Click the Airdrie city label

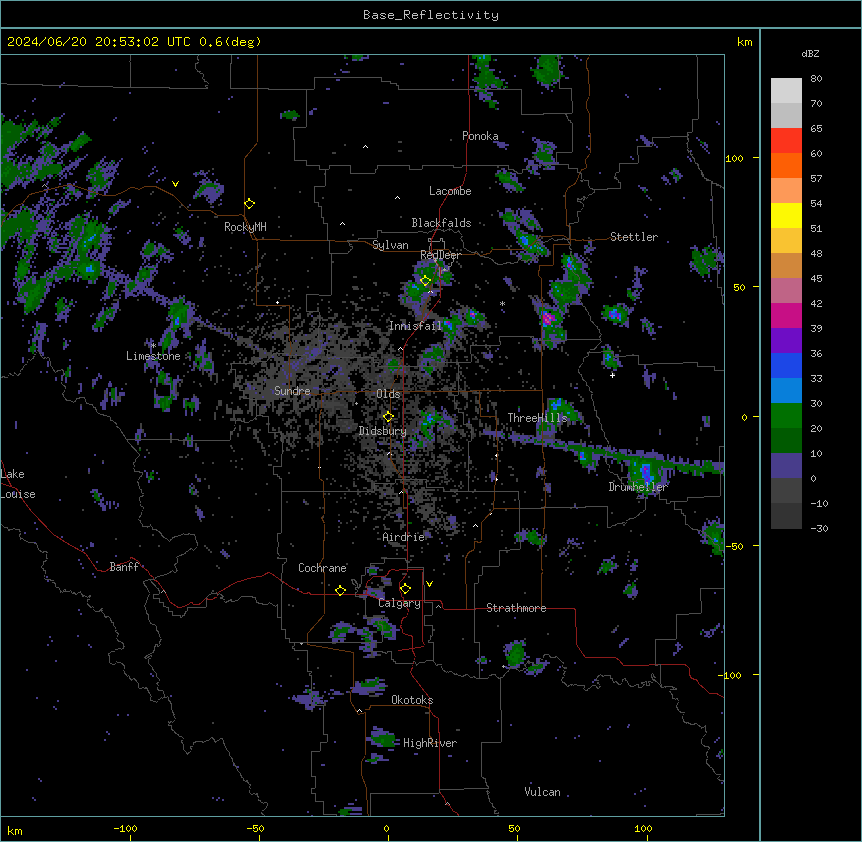(404, 537)
